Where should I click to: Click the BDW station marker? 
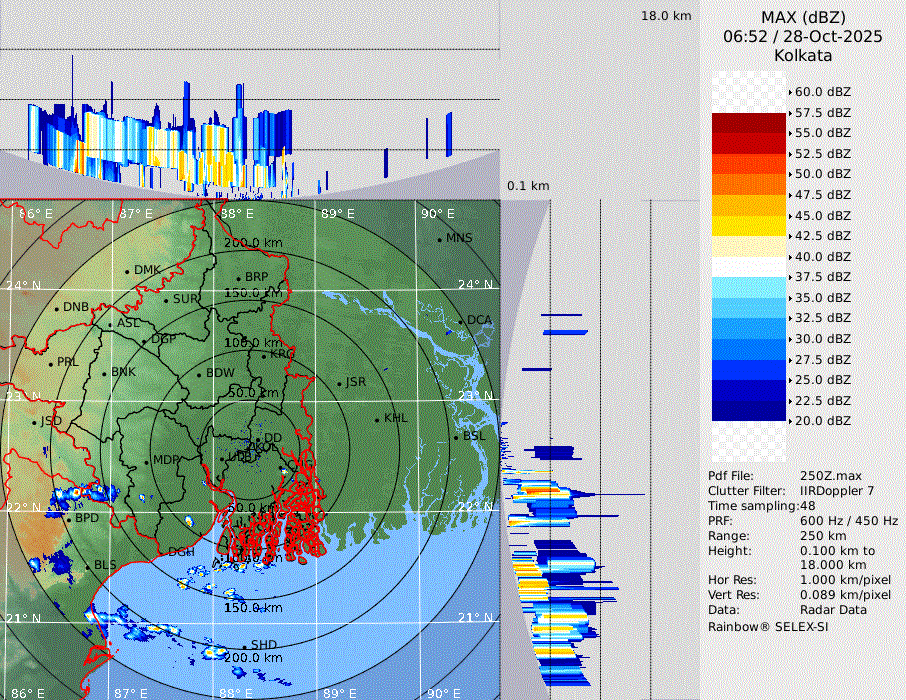click(x=199, y=375)
